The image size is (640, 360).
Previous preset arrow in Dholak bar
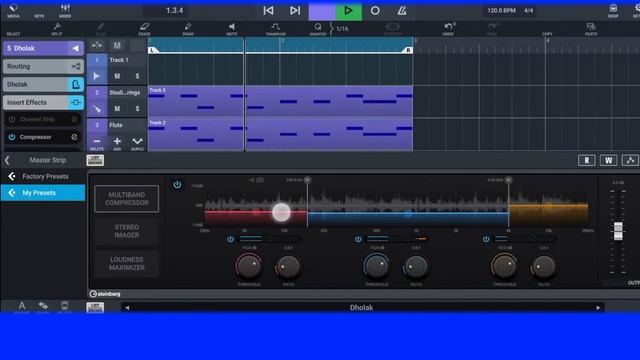pyautogui.click(x=127, y=308)
